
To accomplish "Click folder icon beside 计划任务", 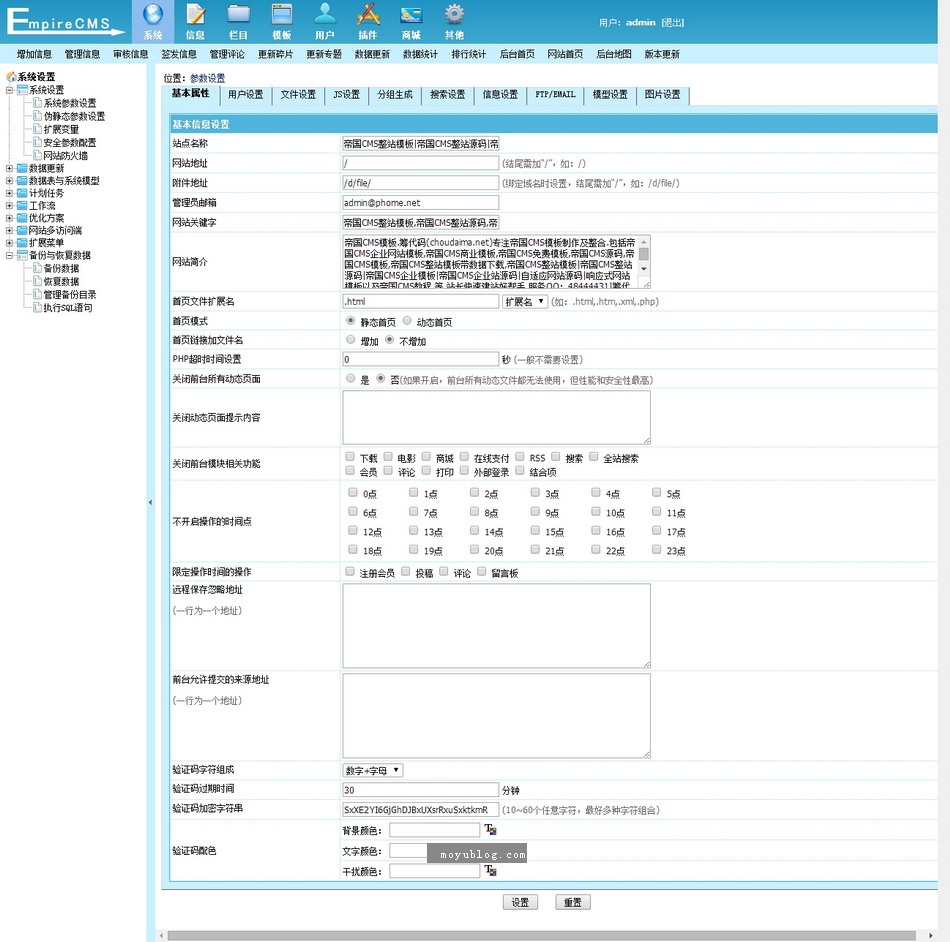I will (x=22, y=193).
